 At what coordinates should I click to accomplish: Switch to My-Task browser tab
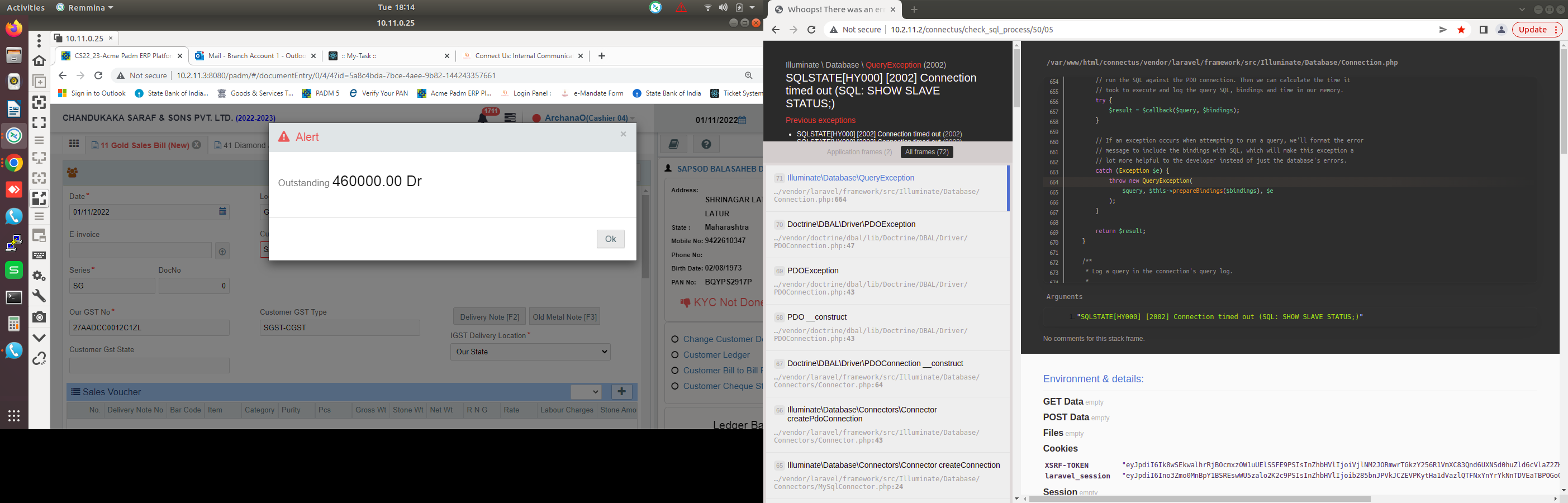(389, 55)
